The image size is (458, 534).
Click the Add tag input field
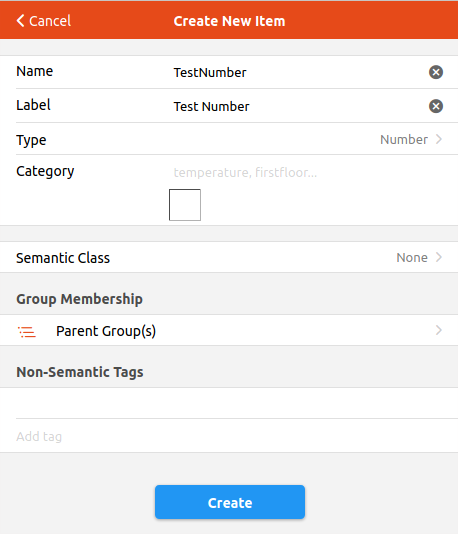pyautogui.click(x=229, y=436)
